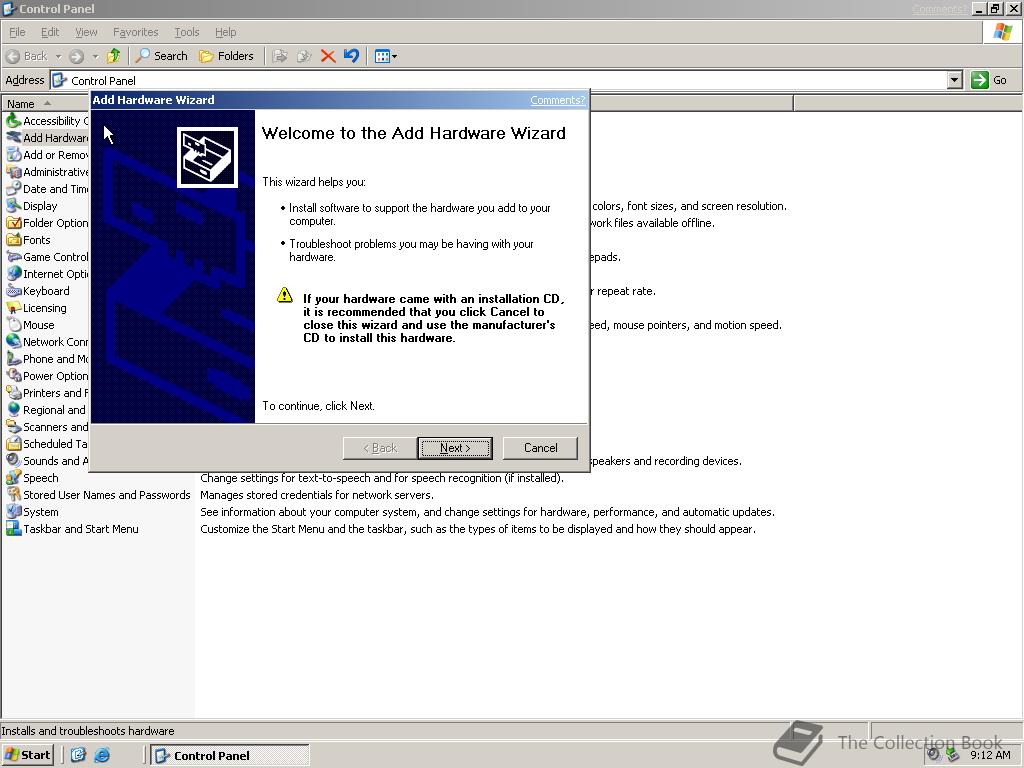The image size is (1024, 768).
Task: Open the Tools menu
Action: coord(186,32)
